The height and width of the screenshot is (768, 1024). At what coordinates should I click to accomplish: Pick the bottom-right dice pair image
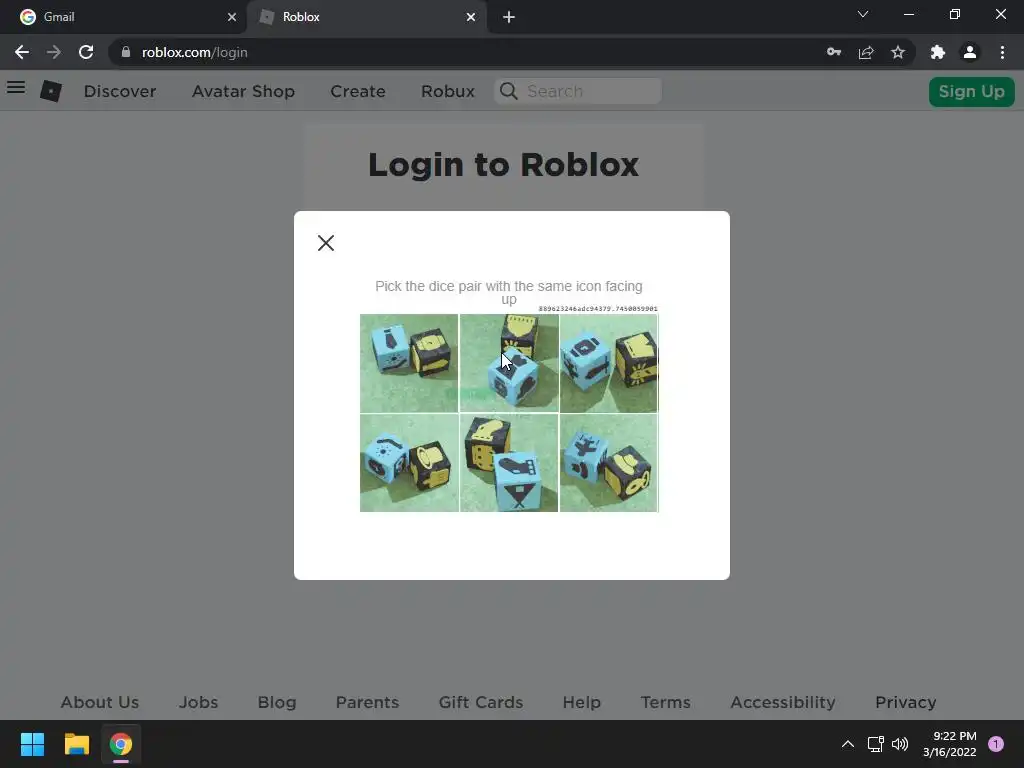click(609, 463)
